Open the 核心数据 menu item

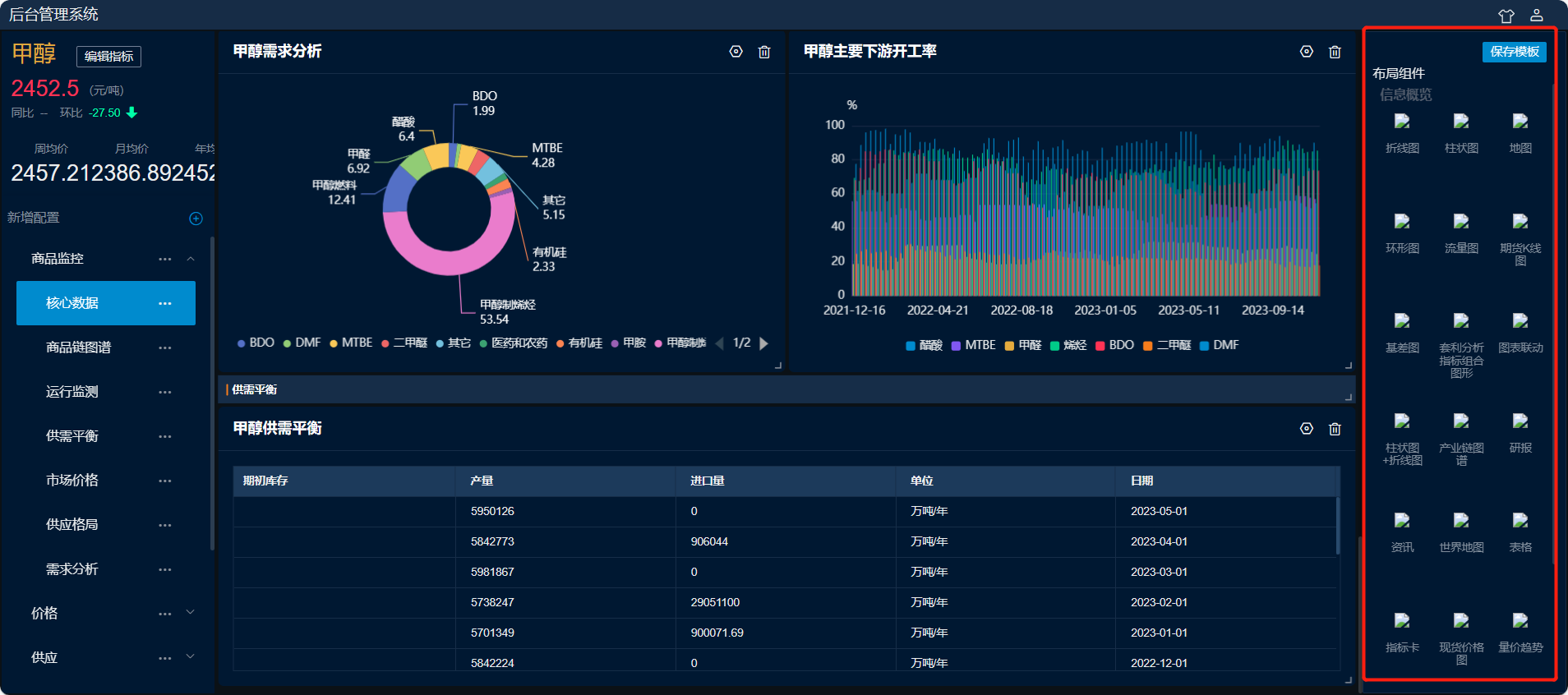tap(106, 303)
